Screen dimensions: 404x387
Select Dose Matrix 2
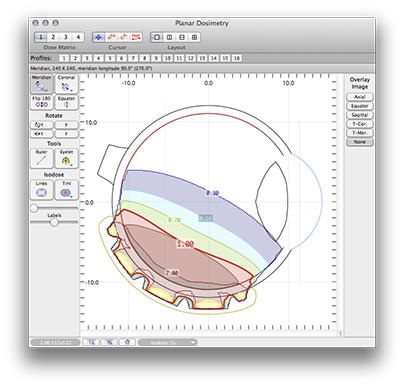click(x=53, y=37)
